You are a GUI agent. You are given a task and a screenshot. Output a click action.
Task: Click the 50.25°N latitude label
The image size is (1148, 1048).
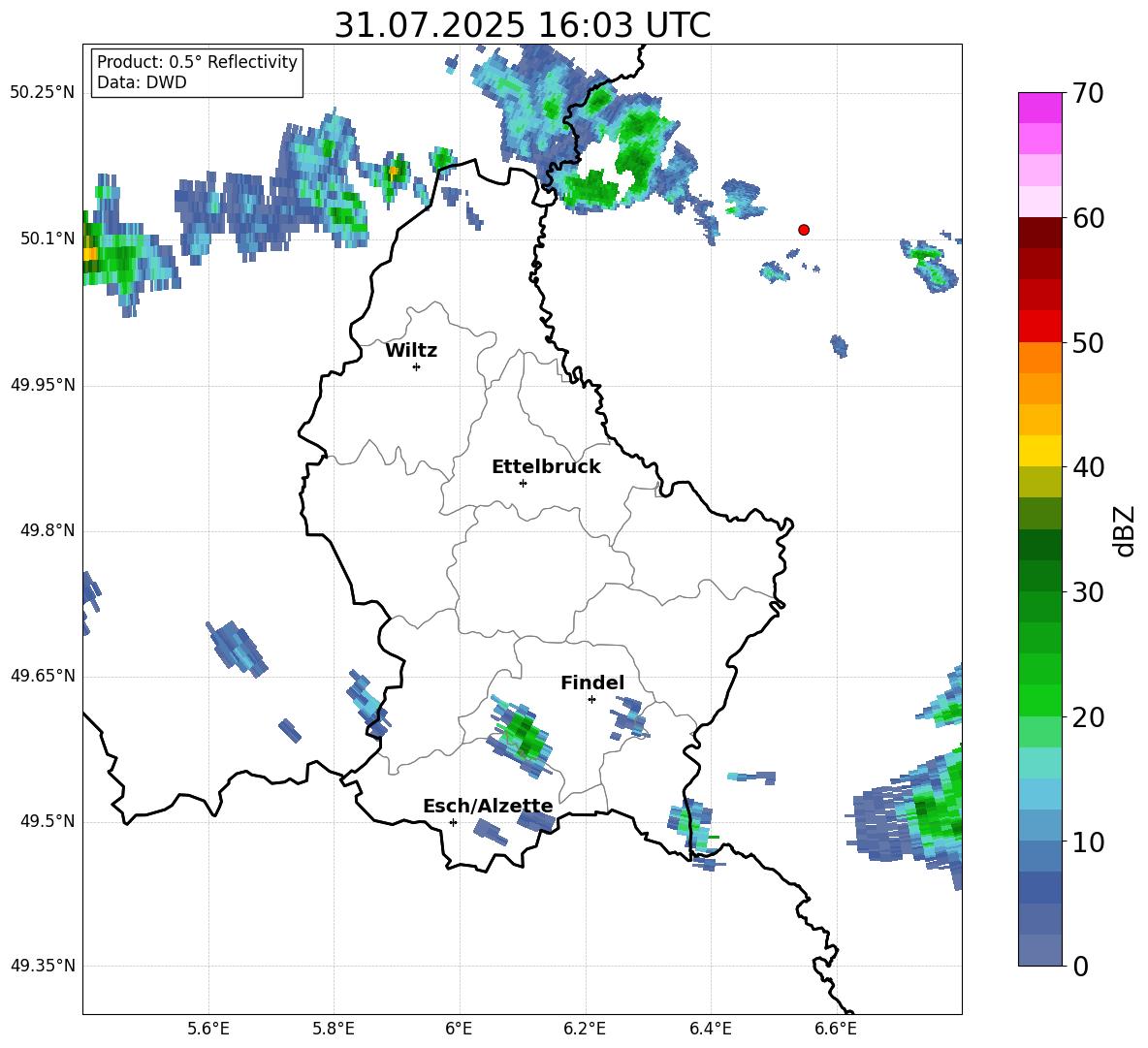(43, 93)
